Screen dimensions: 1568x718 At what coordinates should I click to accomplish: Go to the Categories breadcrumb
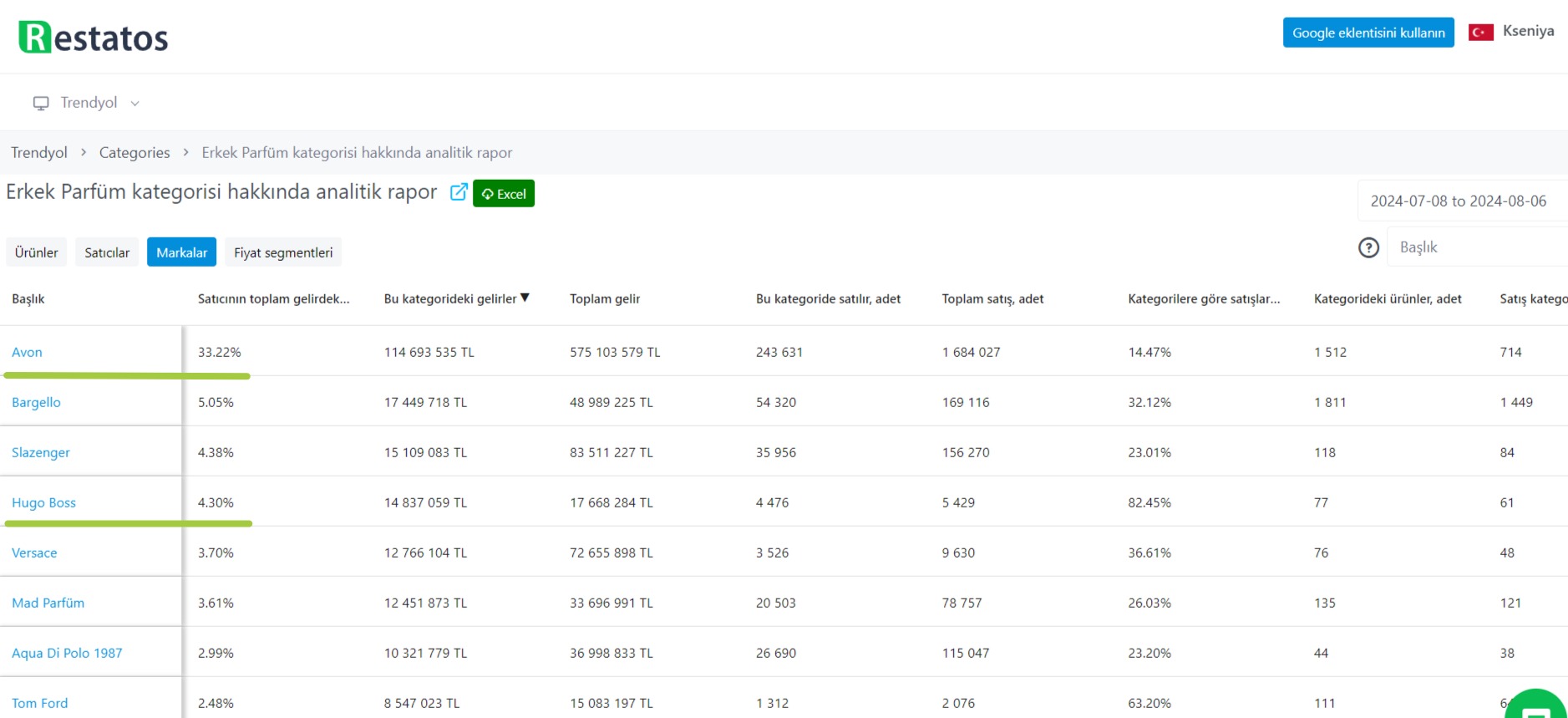point(134,152)
